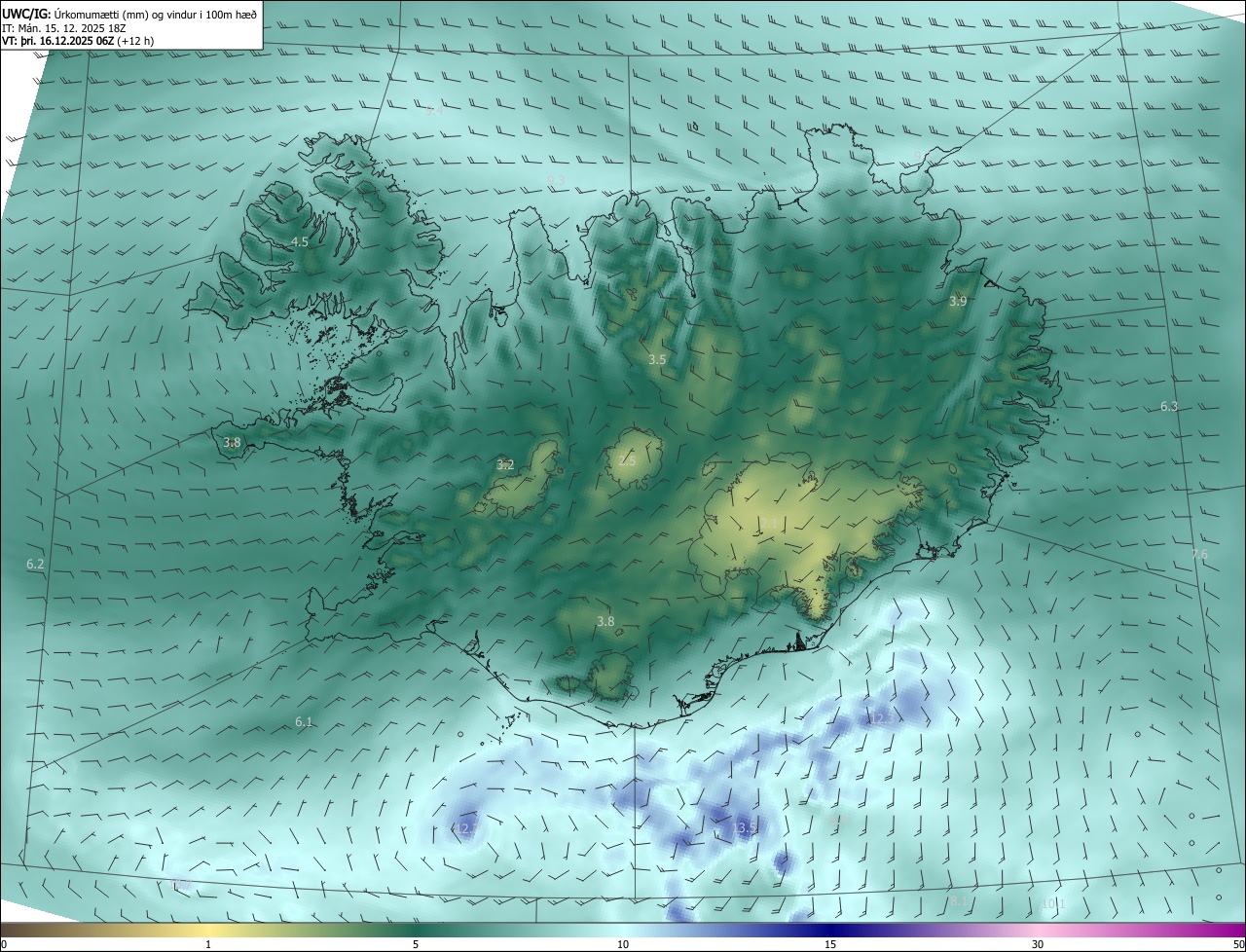Click the 9.3 value north of Iceland

click(x=556, y=180)
